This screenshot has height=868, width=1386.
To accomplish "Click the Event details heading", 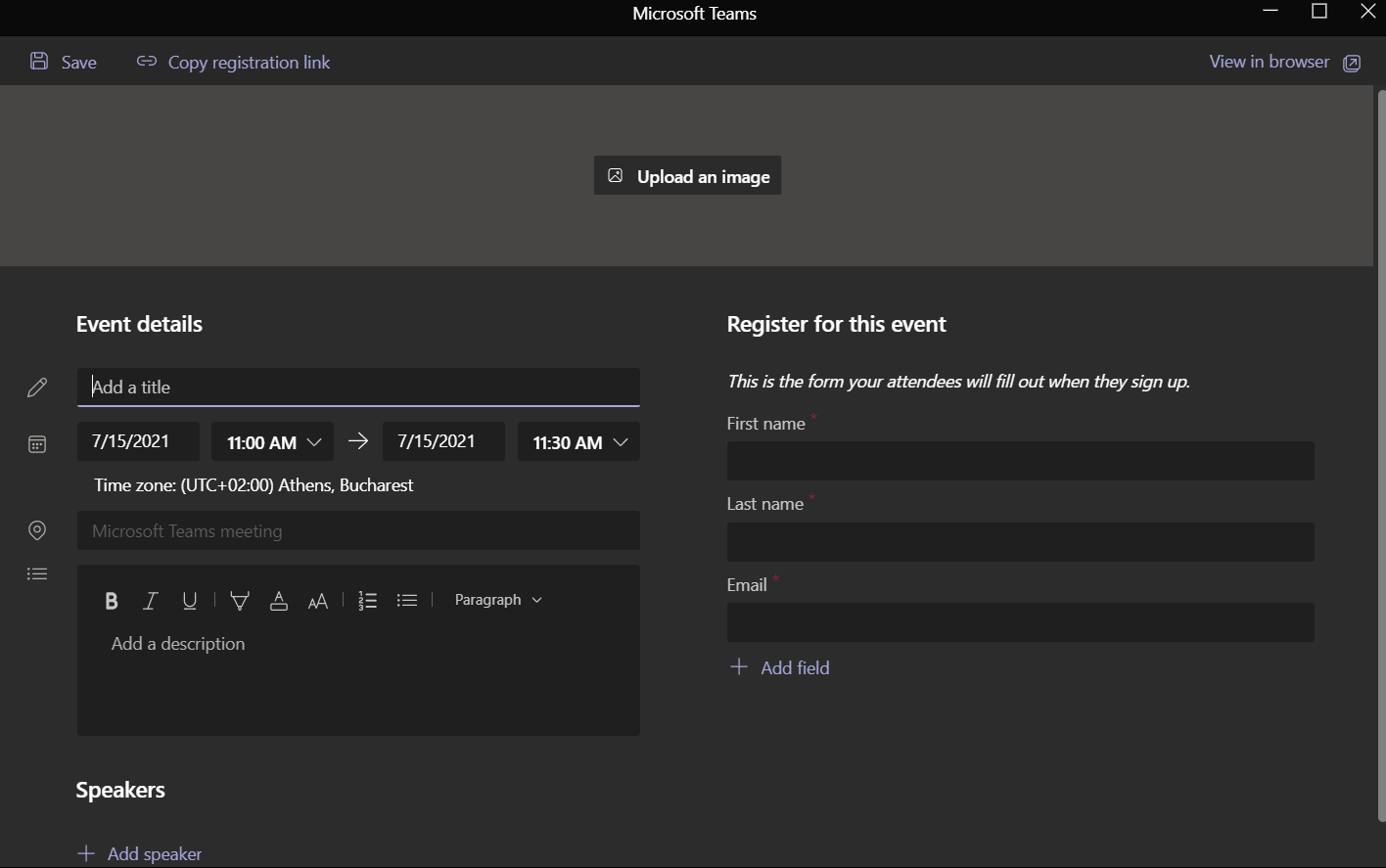I will 139,324.
